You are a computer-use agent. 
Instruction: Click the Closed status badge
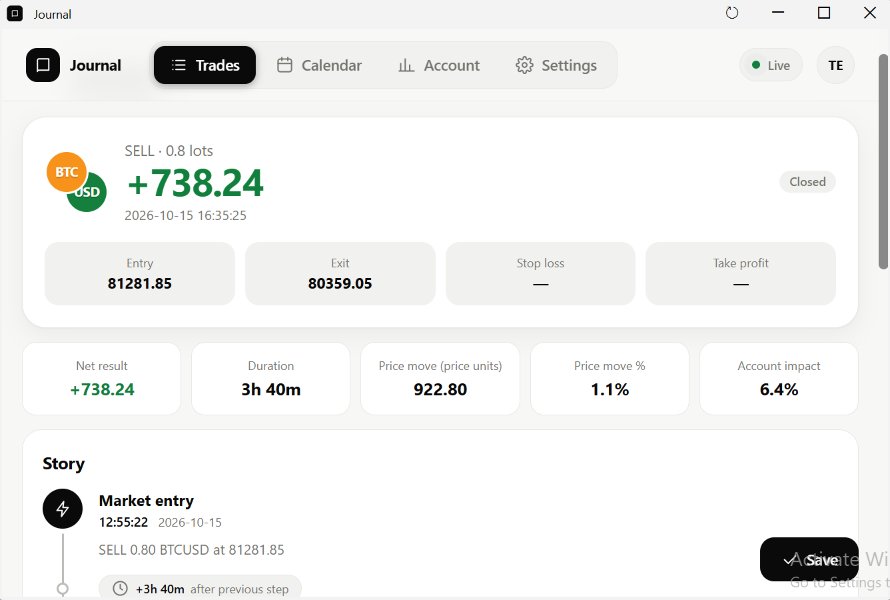click(807, 182)
